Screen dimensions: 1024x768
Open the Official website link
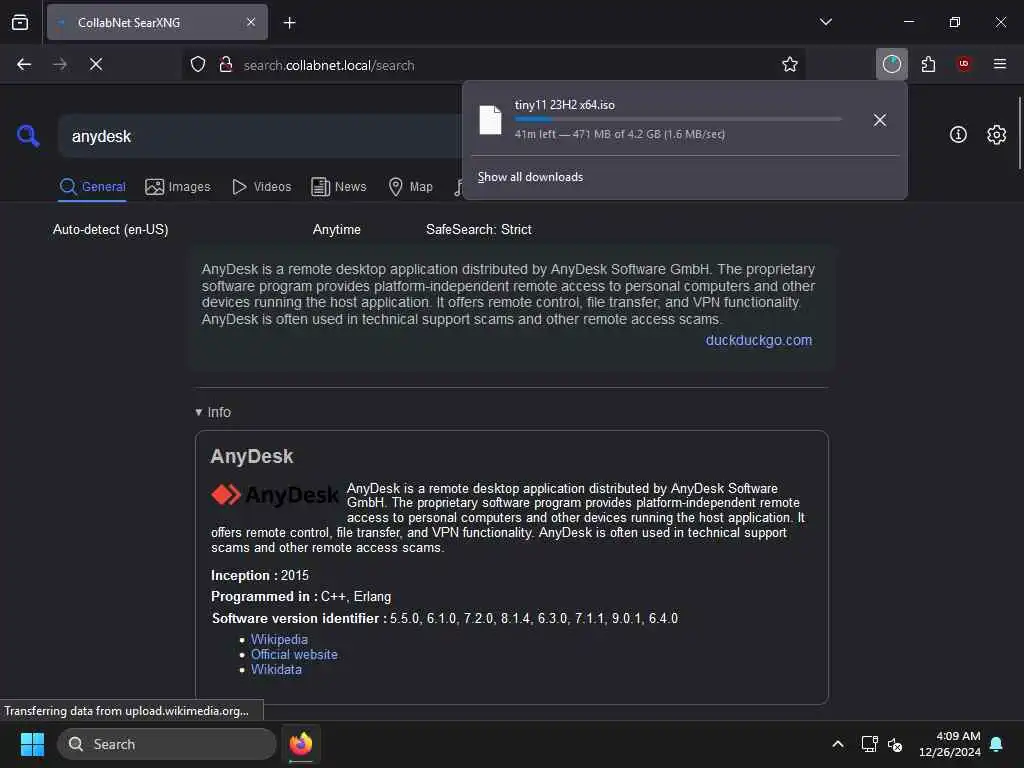pyautogui.click(x=294, y=654)
